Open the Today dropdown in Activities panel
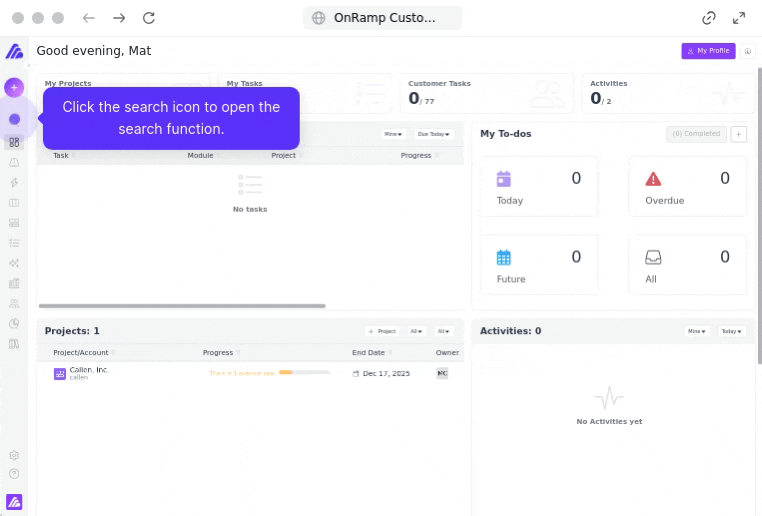Image resolution: width=762 pixels, height=516 pixels. click(x=732, y=331)
